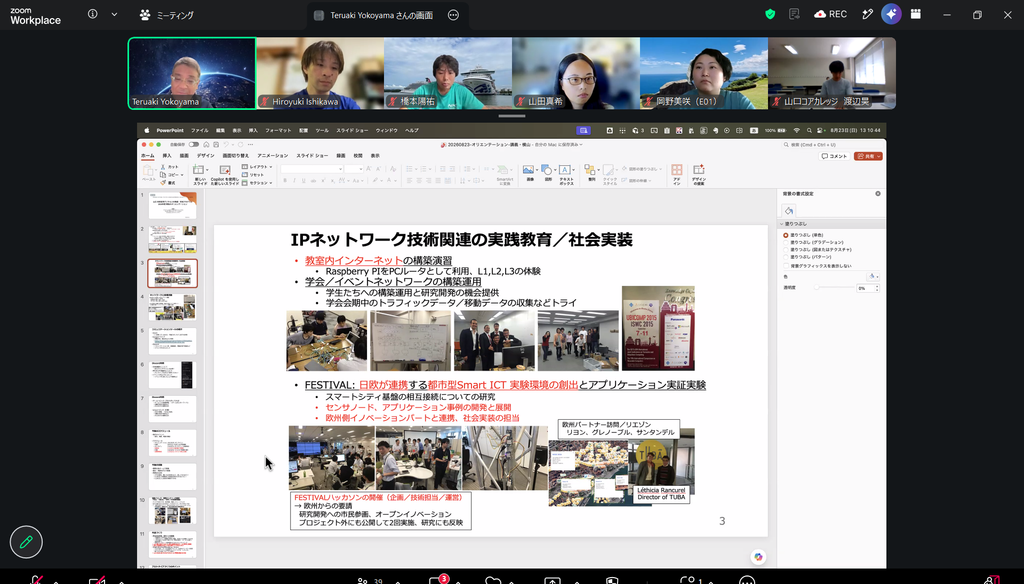Open the green encryption shield icon
The height and width of the screenshot is (584, 1024).
[x=770, y=14]
